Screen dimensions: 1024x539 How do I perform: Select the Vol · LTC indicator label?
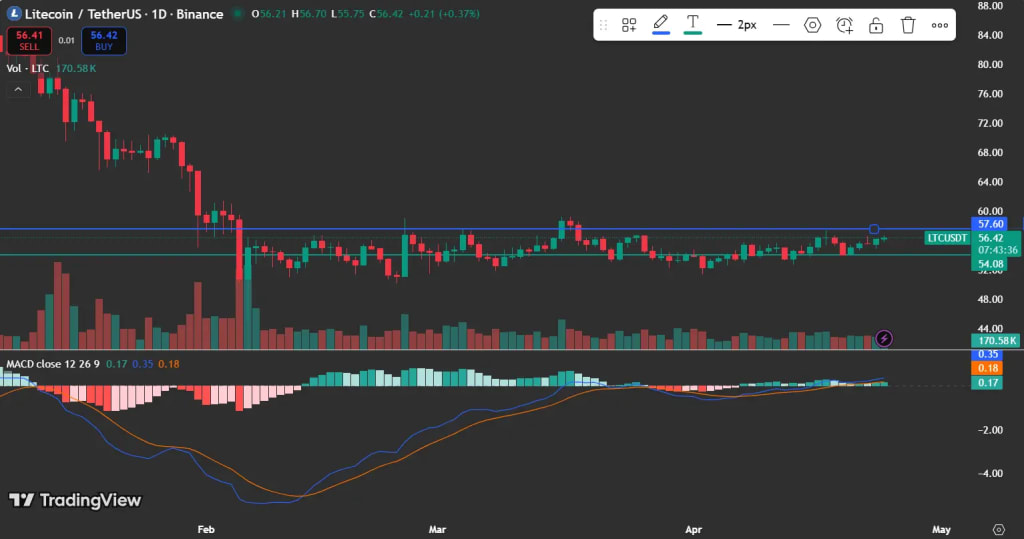click(27, 69)
